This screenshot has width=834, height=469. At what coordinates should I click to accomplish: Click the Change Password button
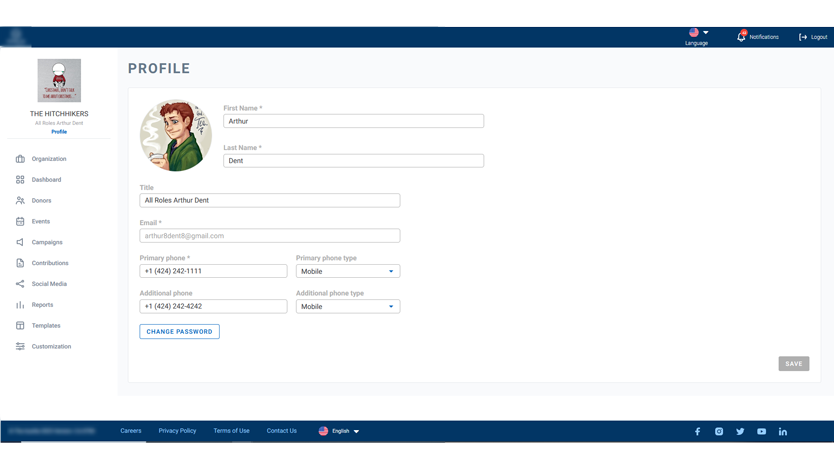pyautogui.click(x=179, y=331)
